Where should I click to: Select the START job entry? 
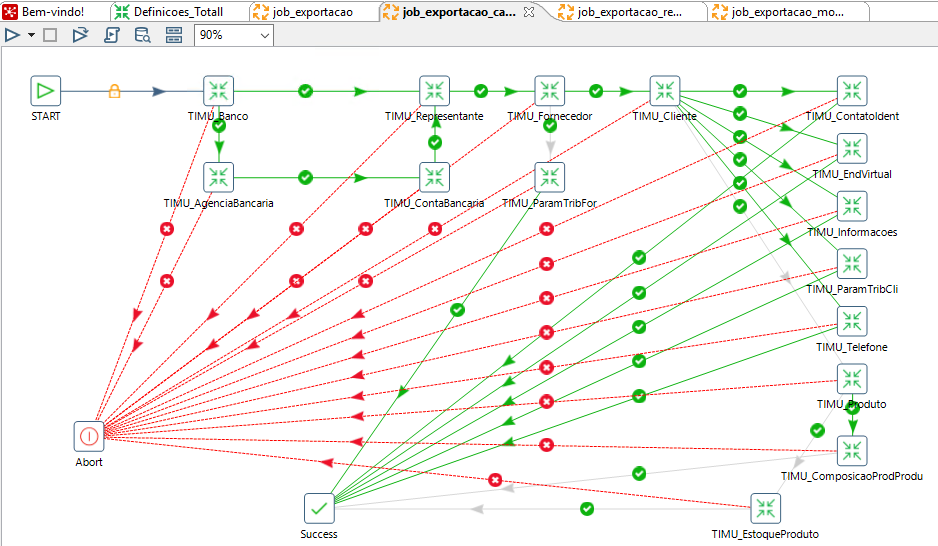[45, 91]
